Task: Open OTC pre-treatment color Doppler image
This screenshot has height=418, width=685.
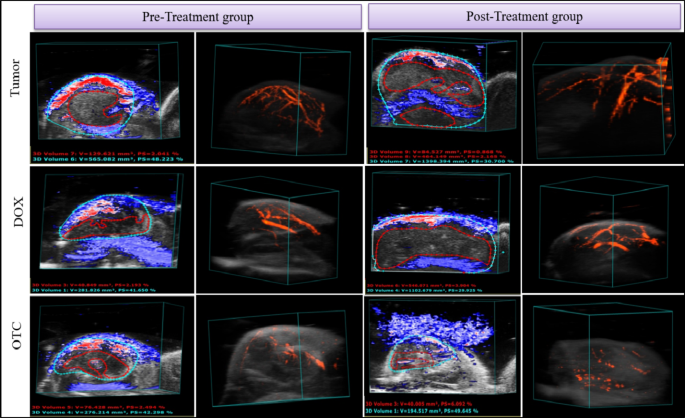Action: [112, 356]
